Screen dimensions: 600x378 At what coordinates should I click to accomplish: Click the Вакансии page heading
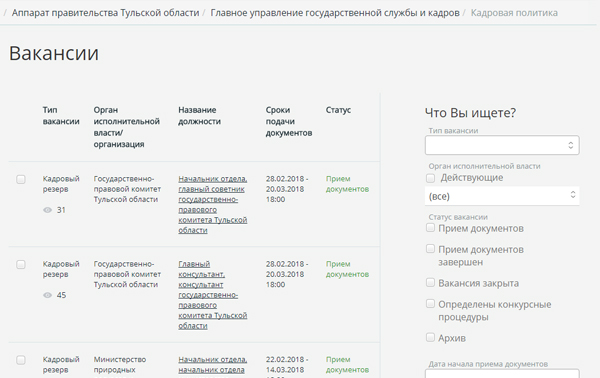point(54,53)
